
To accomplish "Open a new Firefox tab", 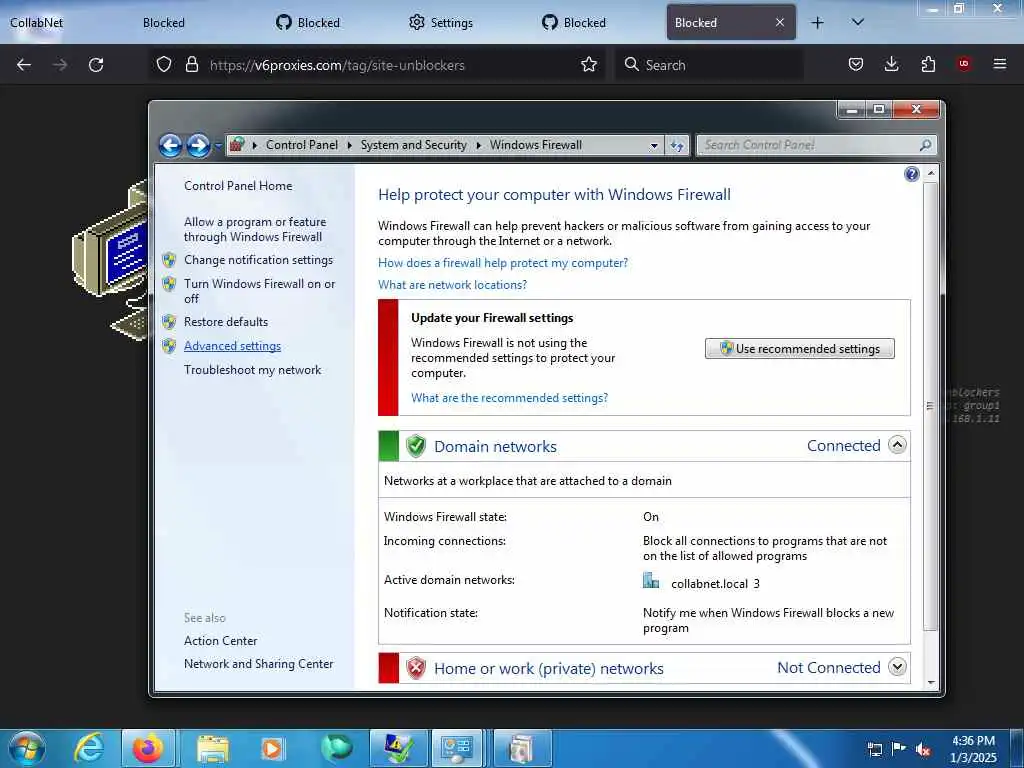I will 817,23.
